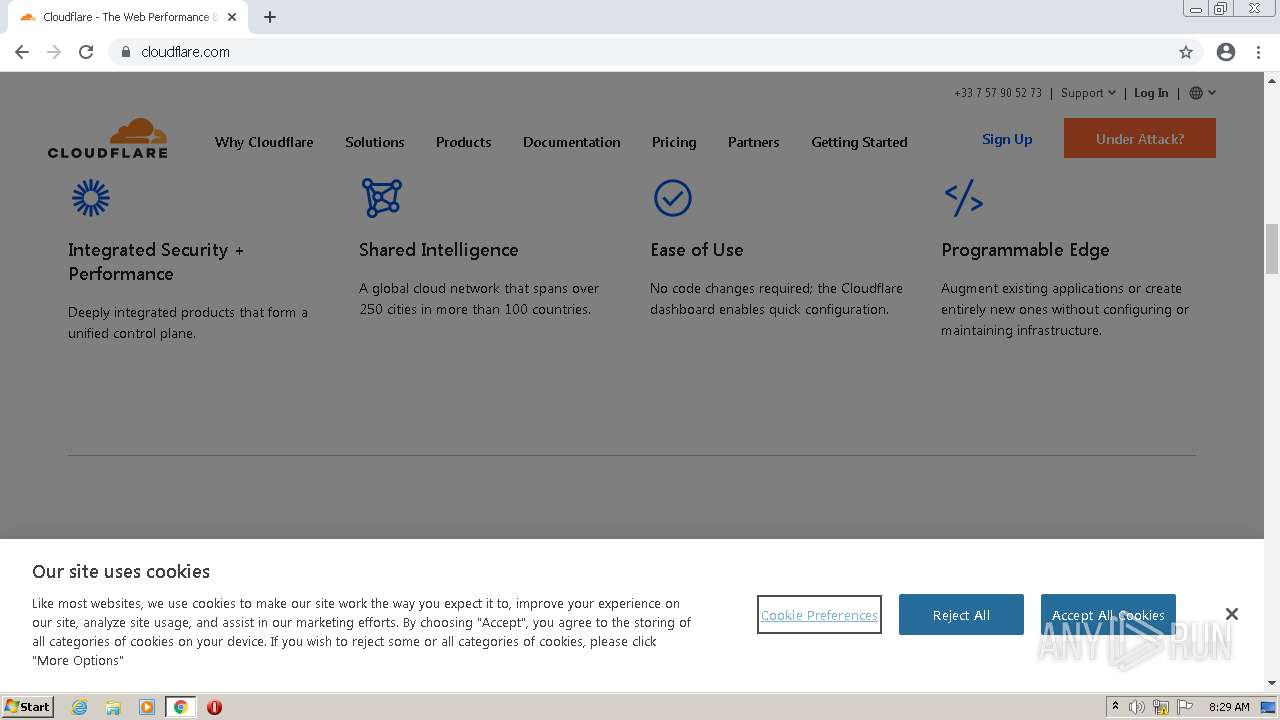The height and width of the screenshot is (720, 1280).
Task: Dismiss the cookie banner with X
Action: tap(1232, 614)
